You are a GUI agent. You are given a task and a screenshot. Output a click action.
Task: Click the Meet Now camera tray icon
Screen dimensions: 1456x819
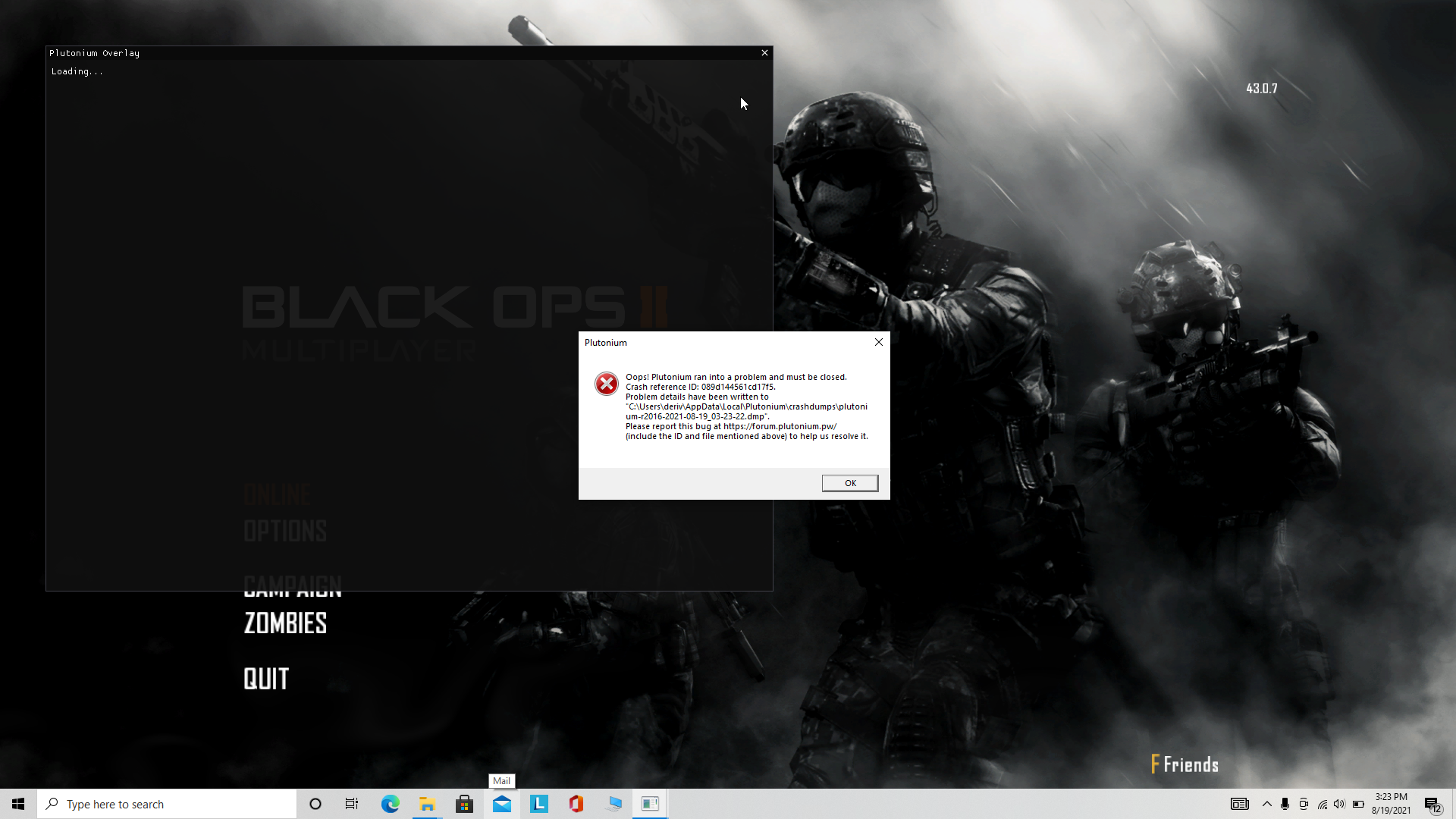point(1304,804)
